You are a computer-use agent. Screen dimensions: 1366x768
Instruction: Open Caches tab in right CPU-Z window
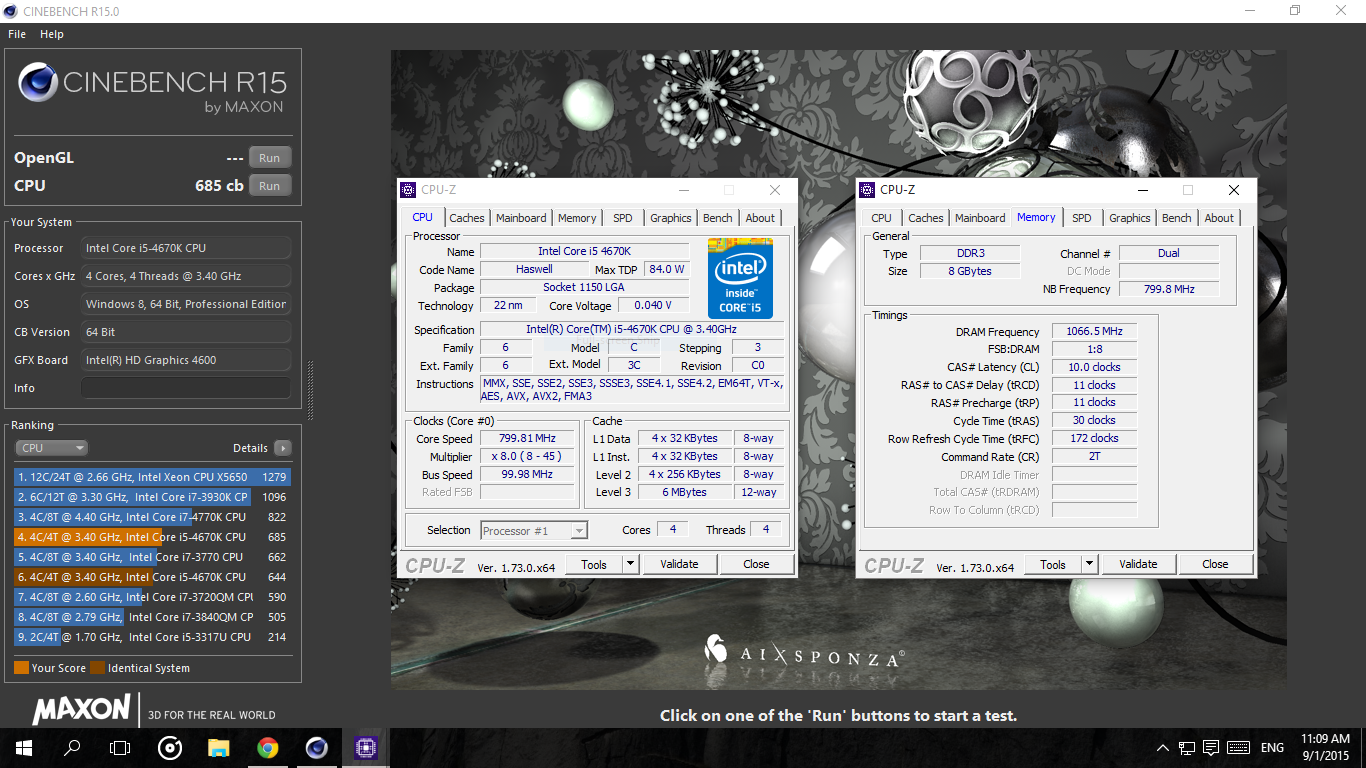click(x=926, y=218)
